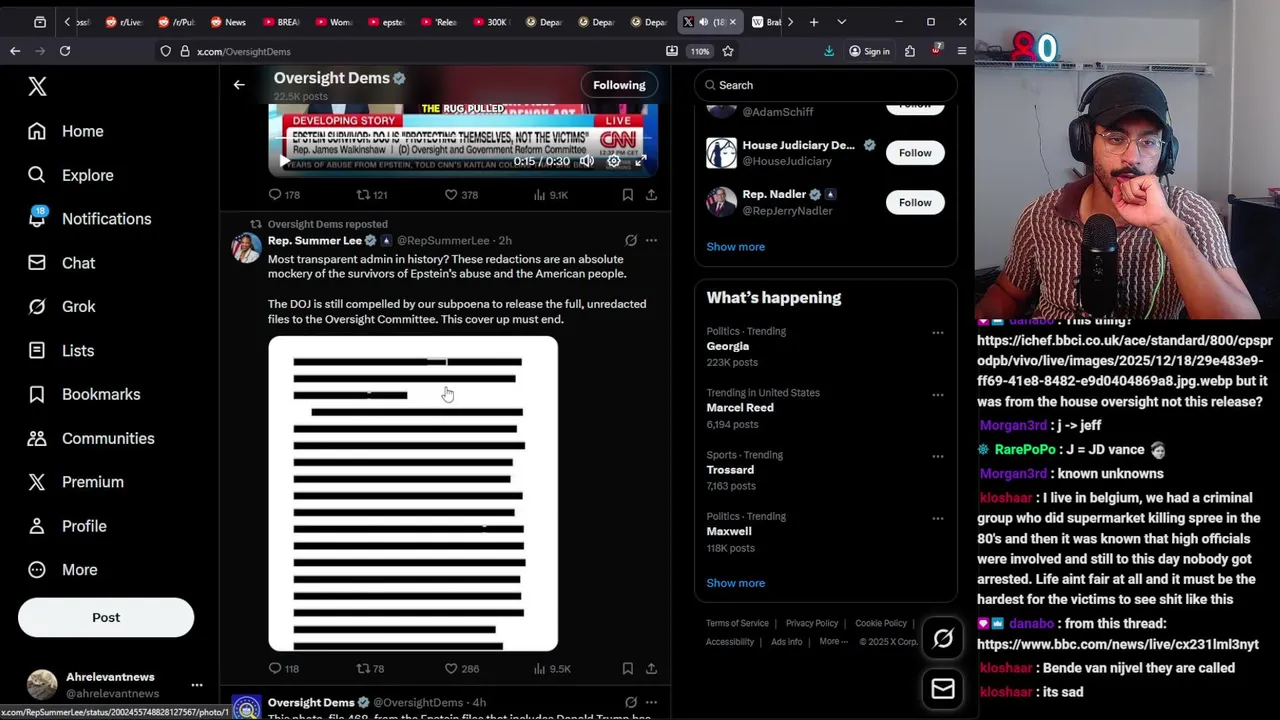
Task: Open account options next to Ahrelevantnews
Action: point(197,685)
